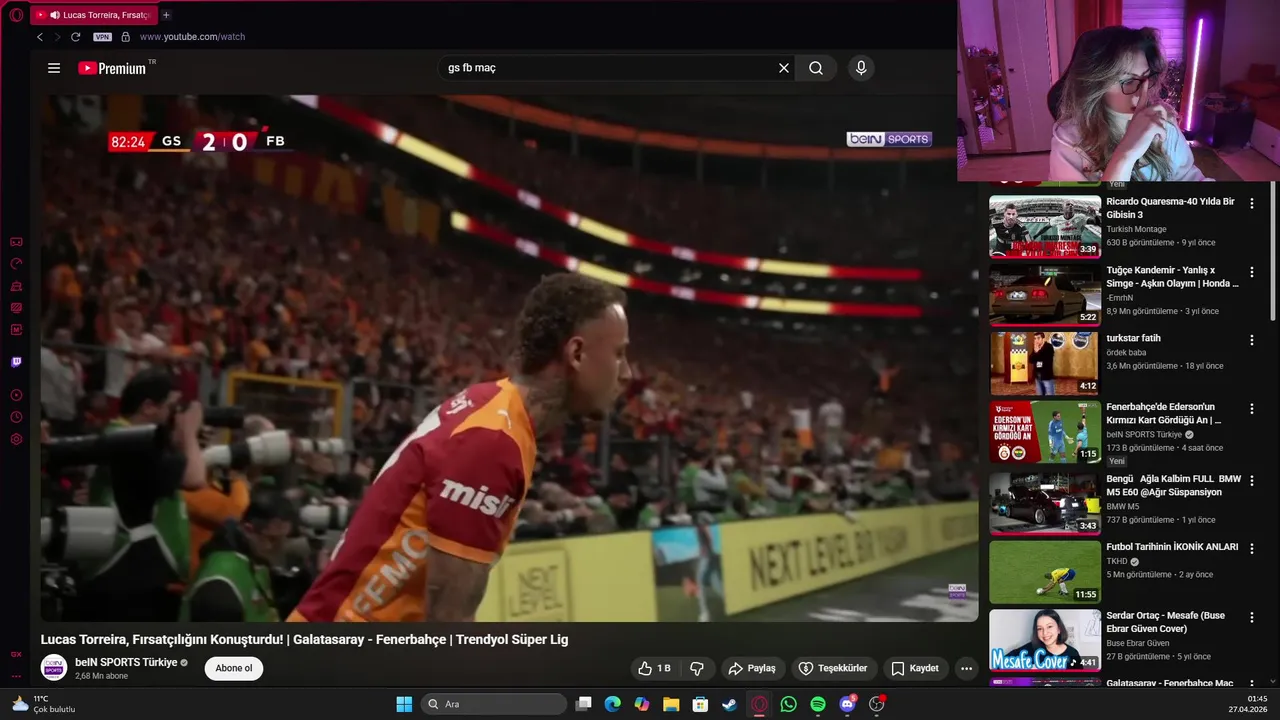Click the video player showing GS 2-0 FB
1280x720 pixels.
tap(509, 358)
